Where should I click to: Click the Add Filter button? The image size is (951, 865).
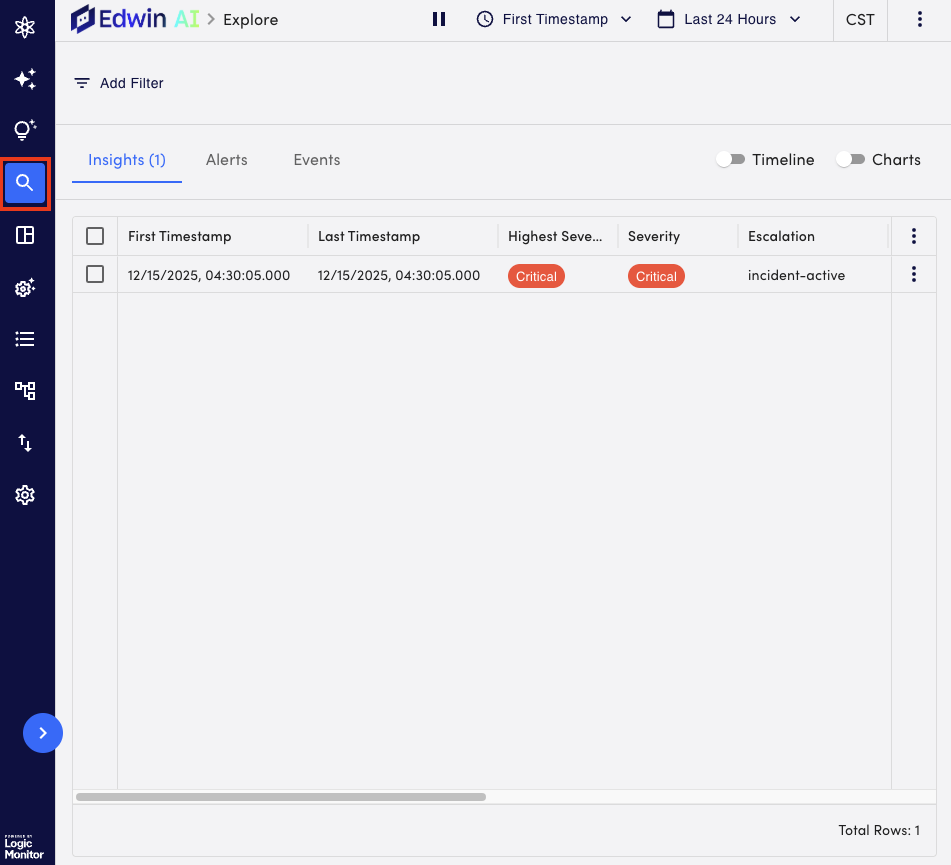click(118, 83)
